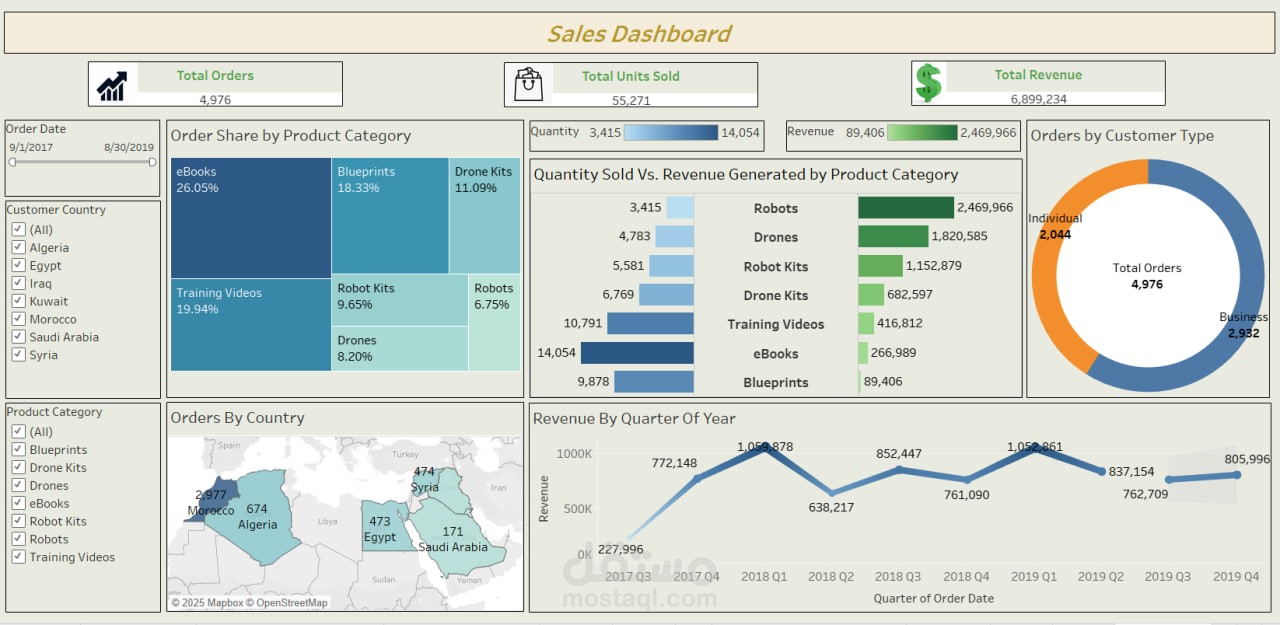Toggle the Syria country checkbox
This screenshot has height=625, width=1280.
(18, 355)
